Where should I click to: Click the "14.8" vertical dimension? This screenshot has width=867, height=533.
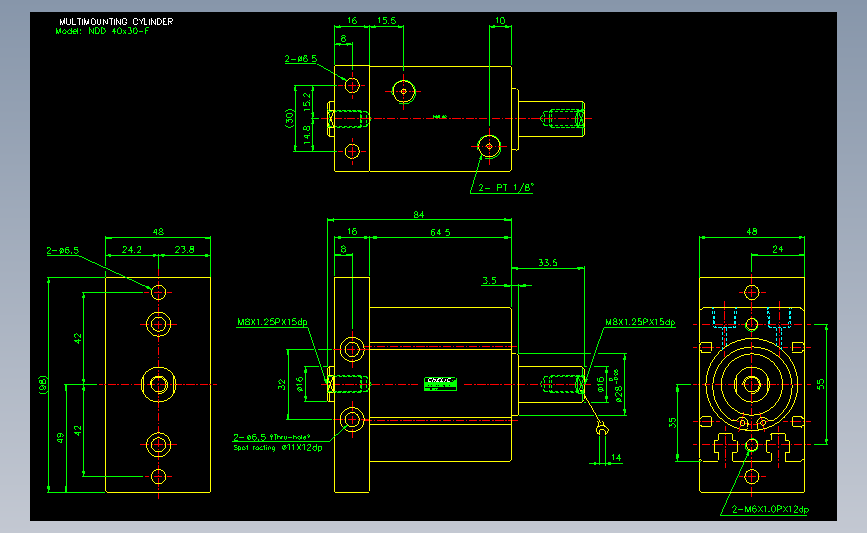[x=307, y=134]
